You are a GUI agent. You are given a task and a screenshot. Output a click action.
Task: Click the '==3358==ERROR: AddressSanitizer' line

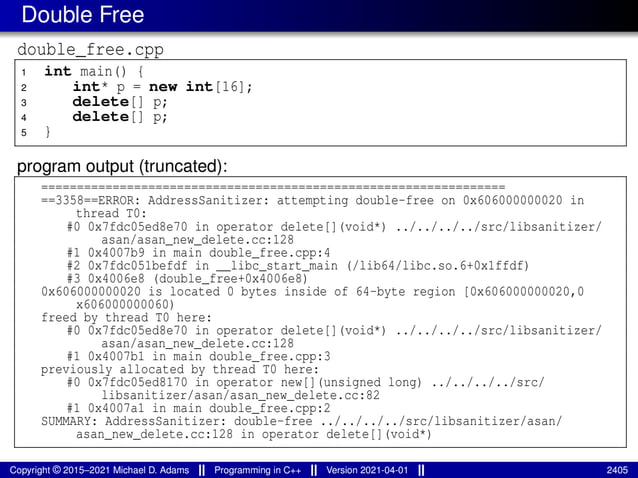tap(312, 201)
